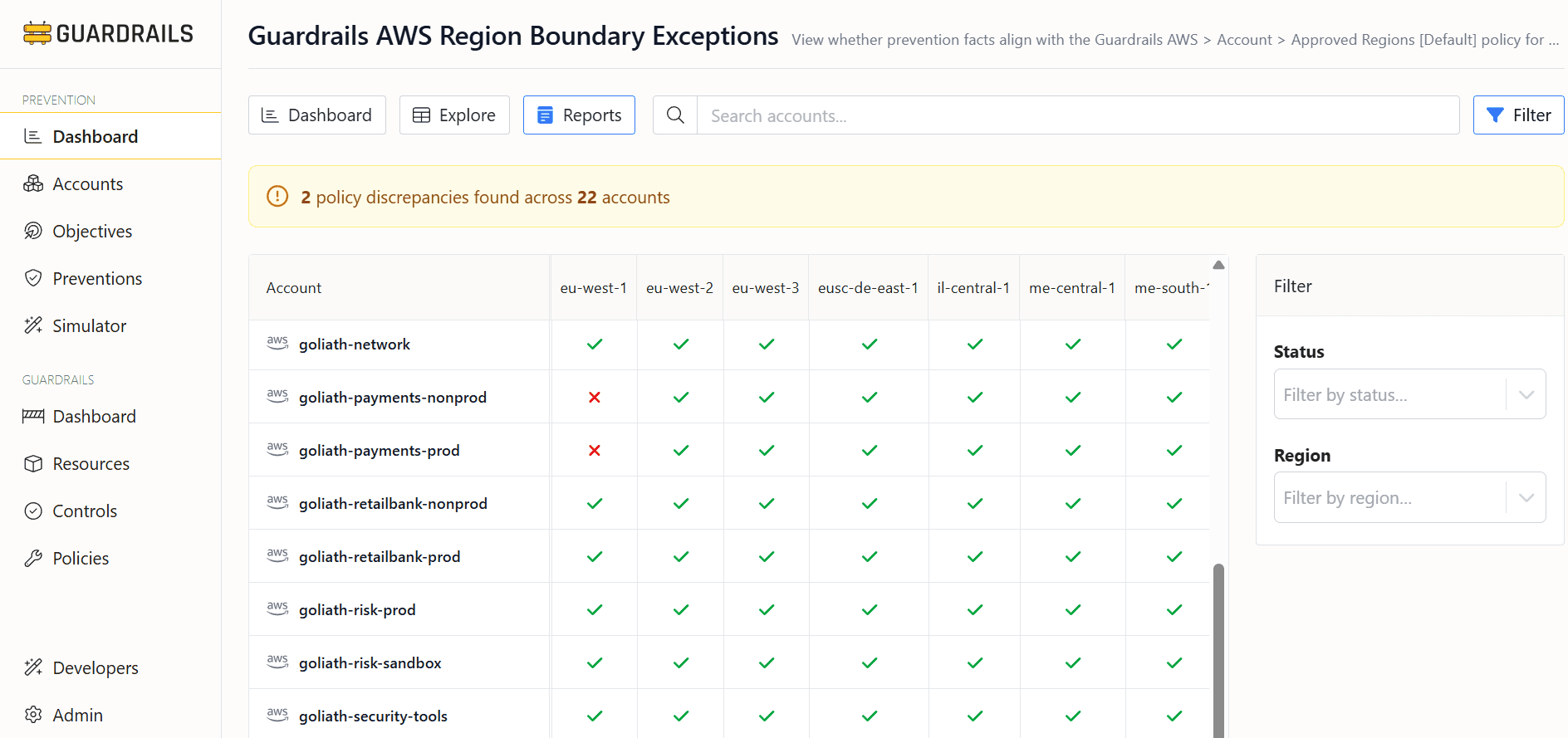Viewport: 1568px width, 738px height.
Task: Select the goliath-security-tools account
Action: pos(373,716)
